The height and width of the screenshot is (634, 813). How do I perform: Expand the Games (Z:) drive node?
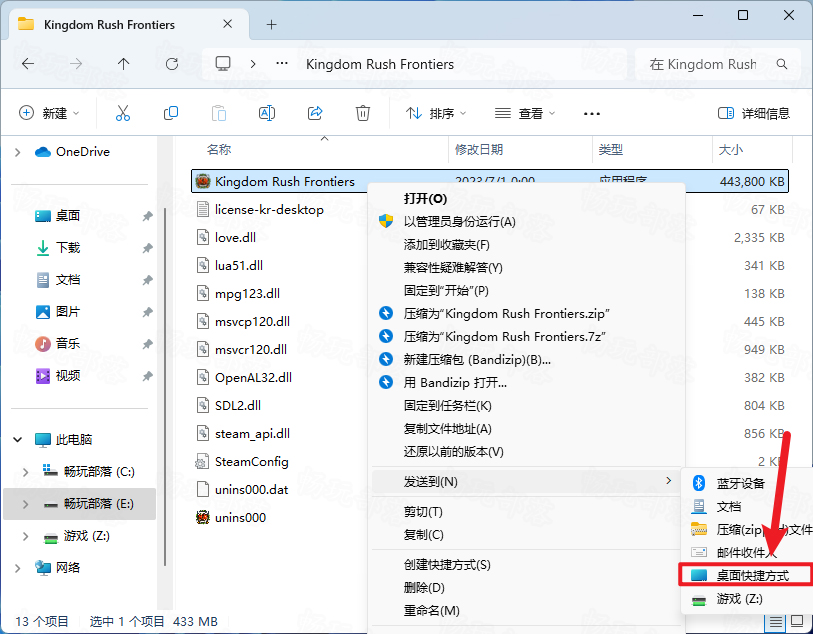(25, 536)
